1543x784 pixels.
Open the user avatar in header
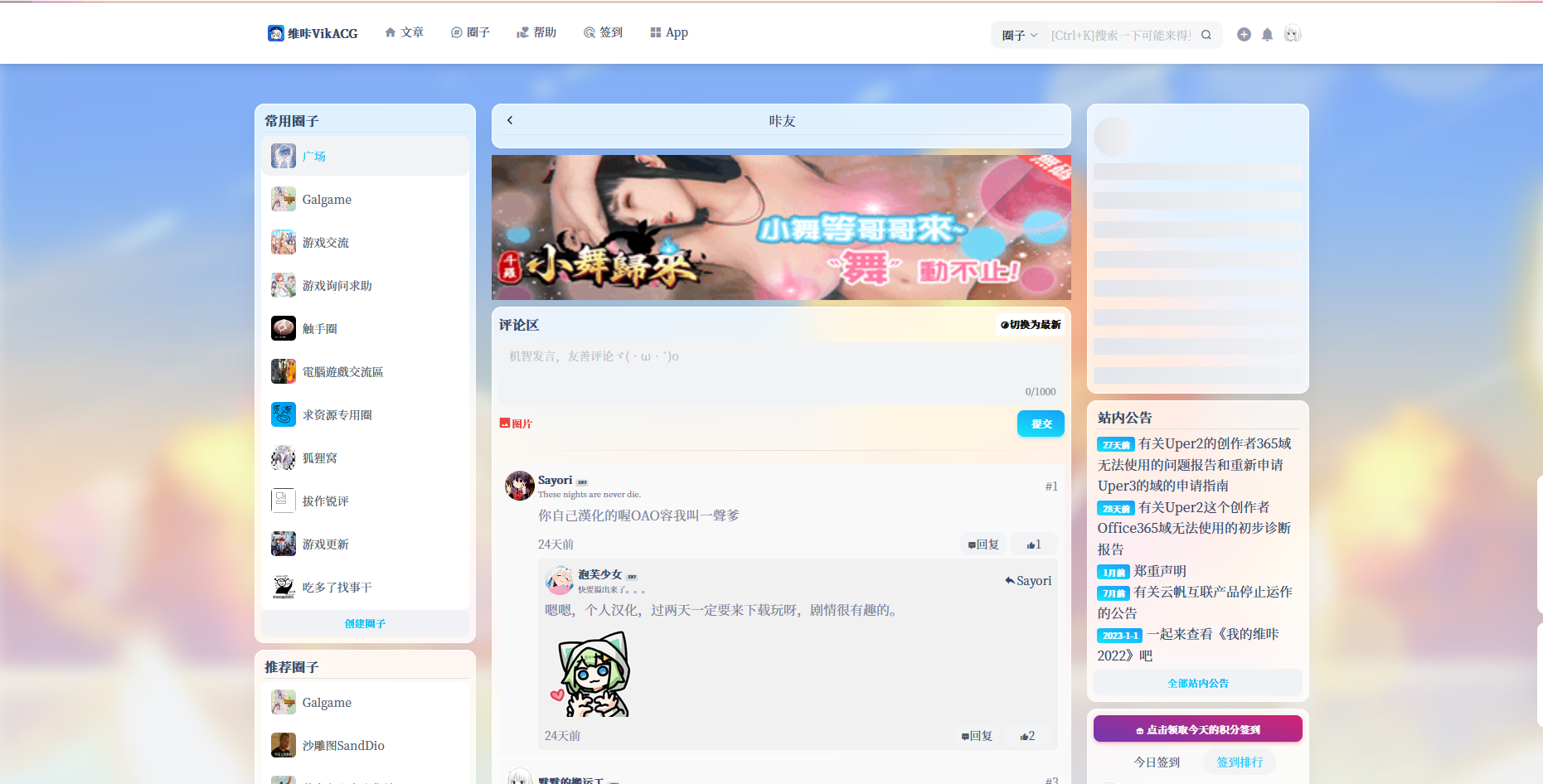[x=1292, y=35]
